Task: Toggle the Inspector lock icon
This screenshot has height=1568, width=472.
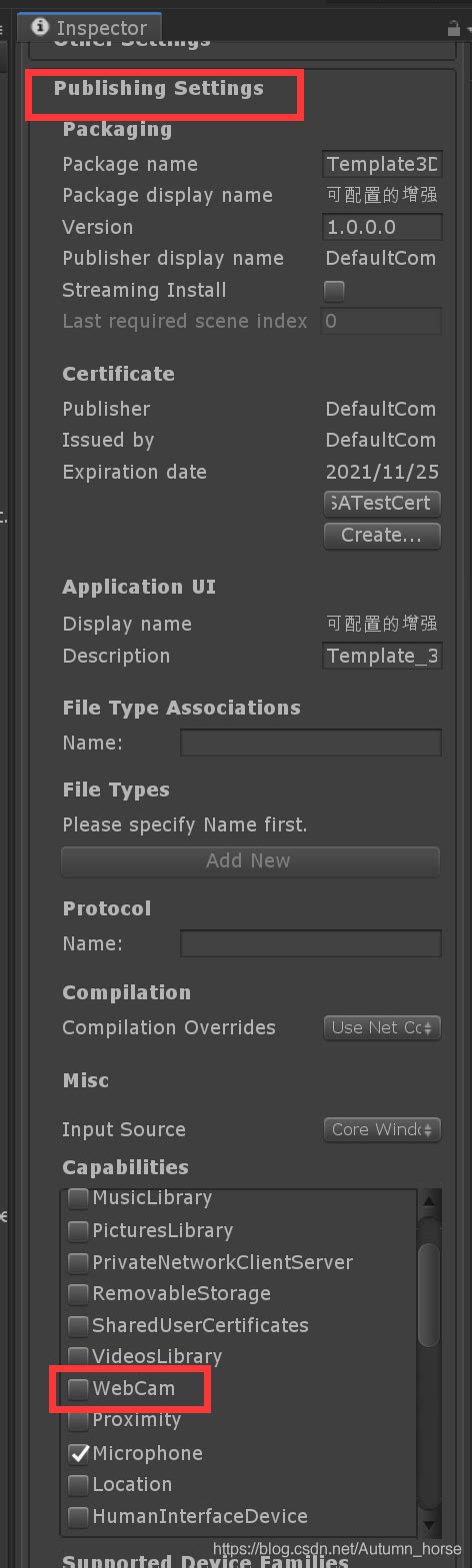Action: click(x=453, y=29)
